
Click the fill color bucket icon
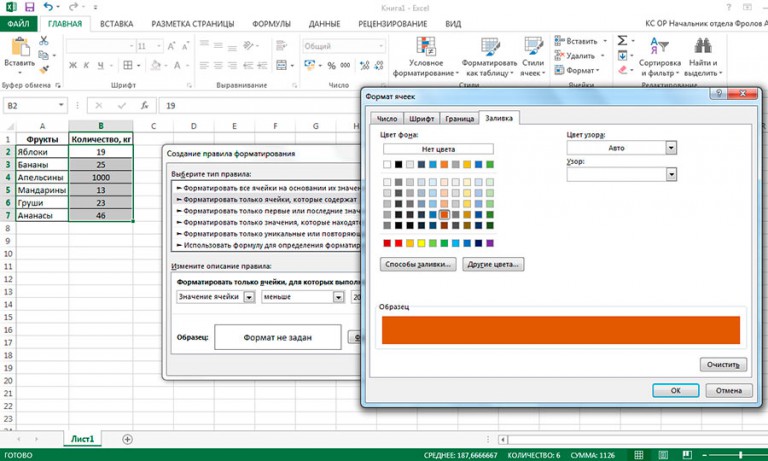tap(156, 65)
